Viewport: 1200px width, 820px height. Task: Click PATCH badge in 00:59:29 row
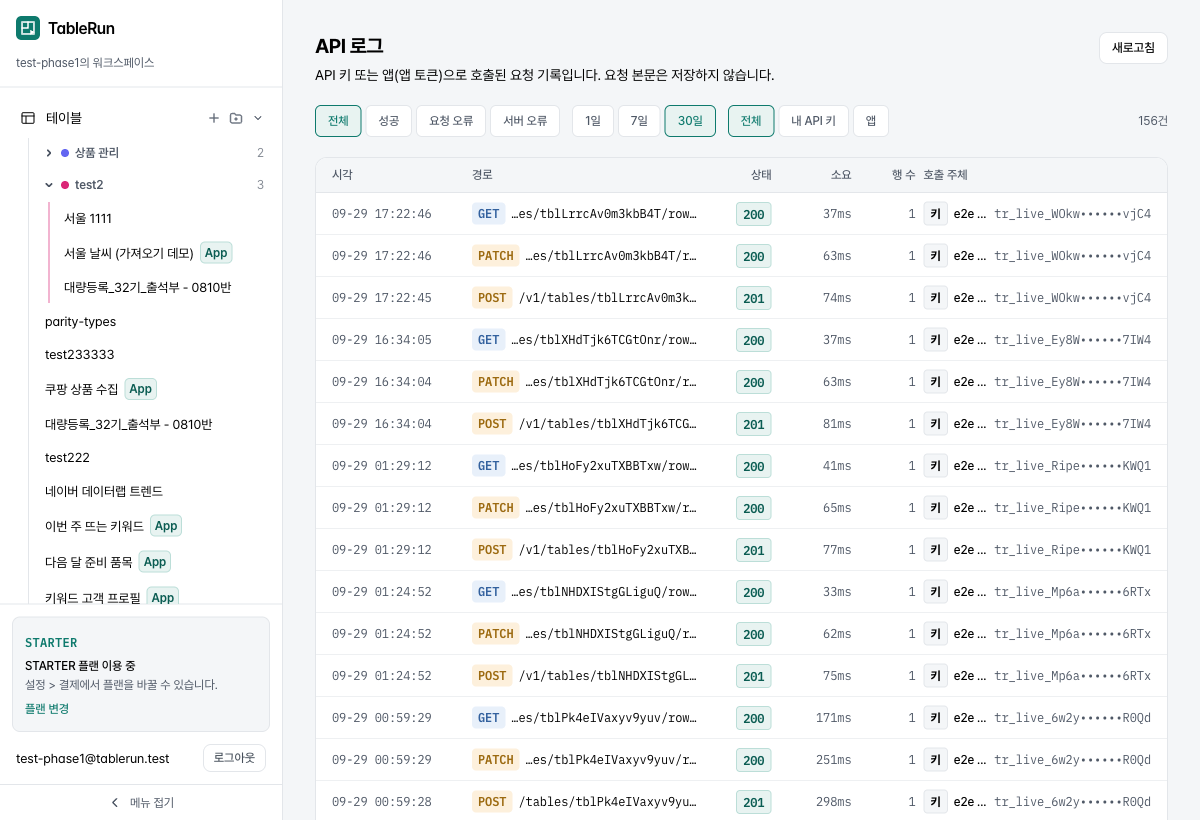click(x=496, y=760)
